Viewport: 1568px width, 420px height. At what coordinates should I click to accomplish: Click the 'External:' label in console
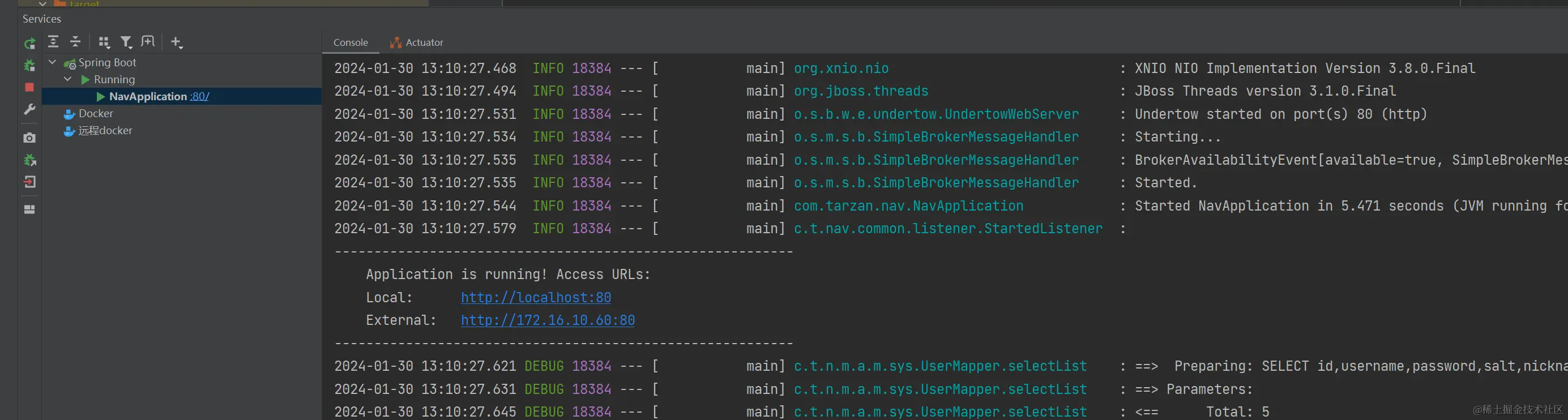(401, 320)
